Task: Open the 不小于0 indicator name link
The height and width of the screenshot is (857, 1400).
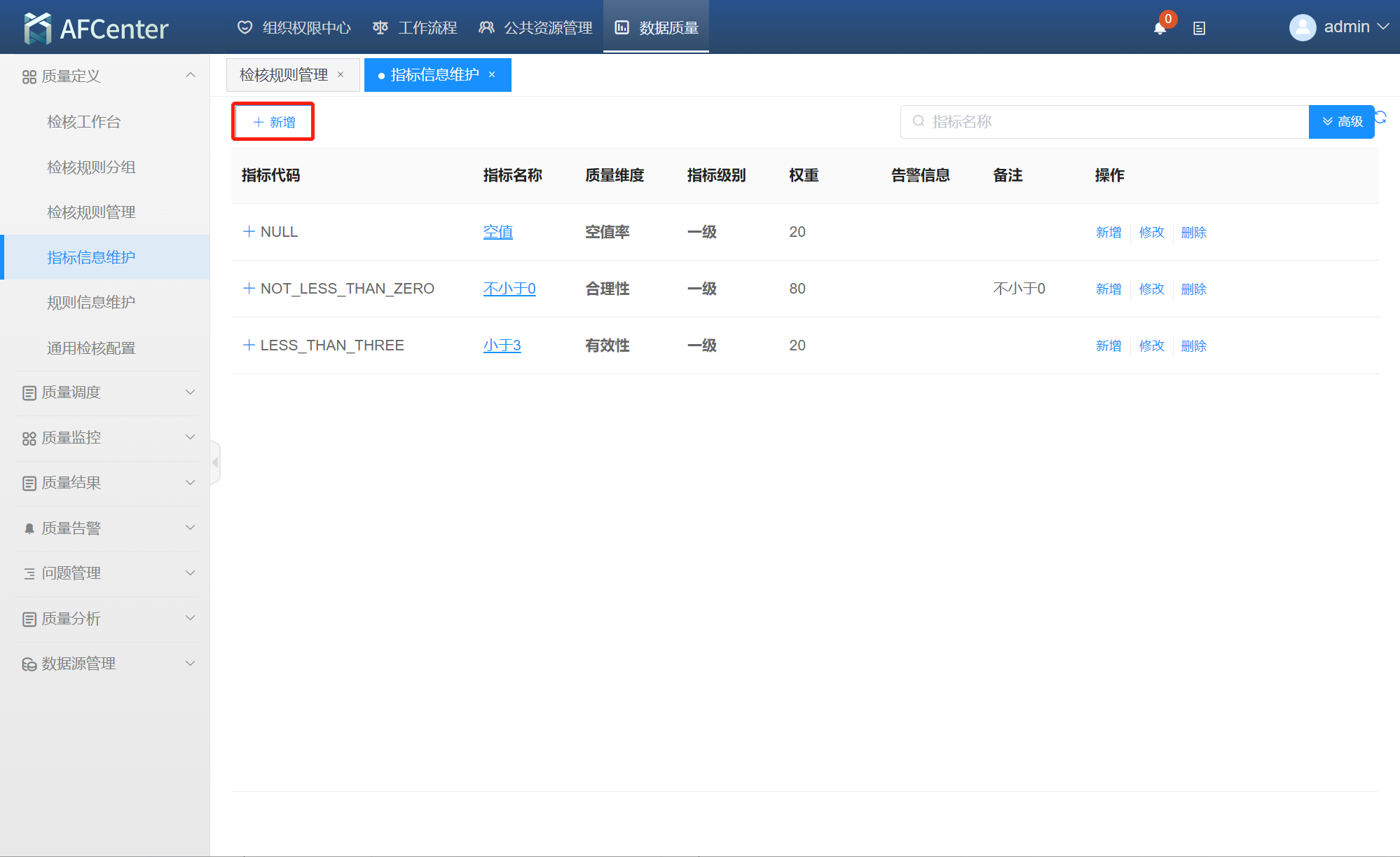Action: click(509, 289)
